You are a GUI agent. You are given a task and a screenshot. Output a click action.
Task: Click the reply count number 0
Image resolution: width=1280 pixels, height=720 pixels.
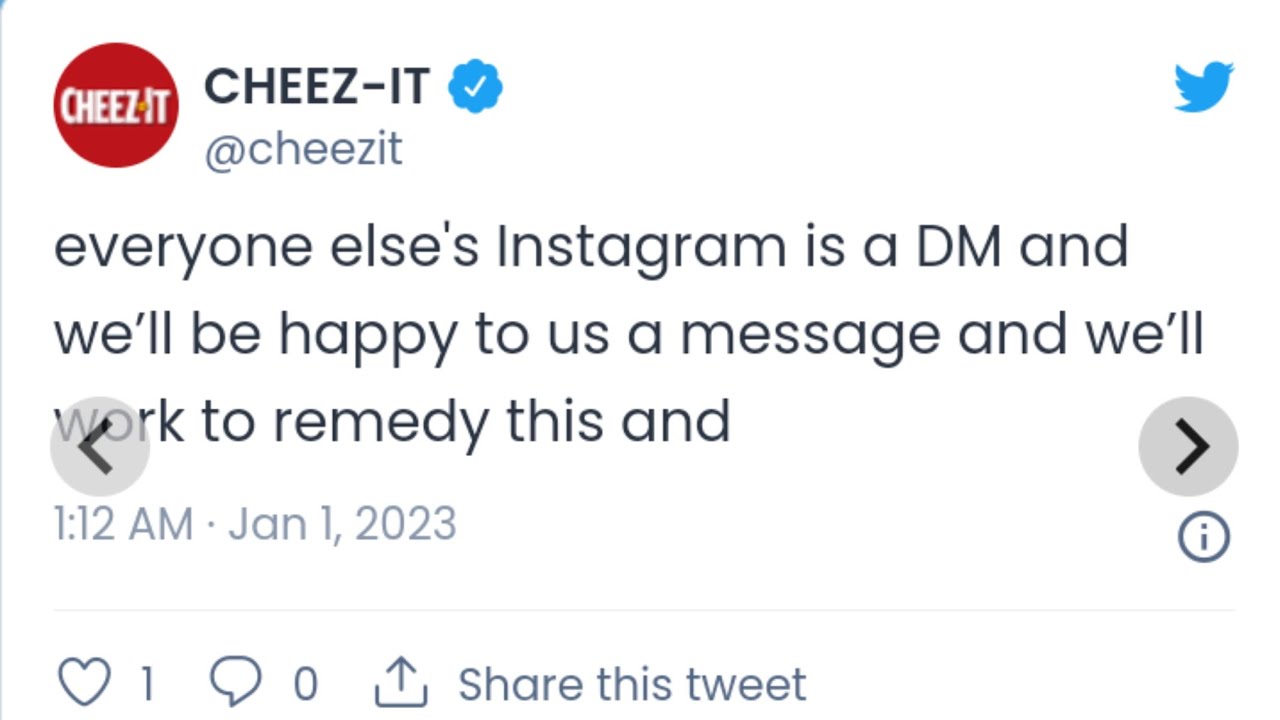(x=305, y=685)
